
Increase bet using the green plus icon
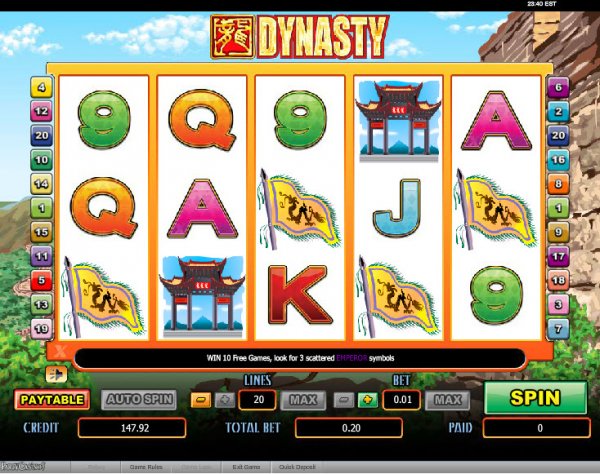click(368, 400)
